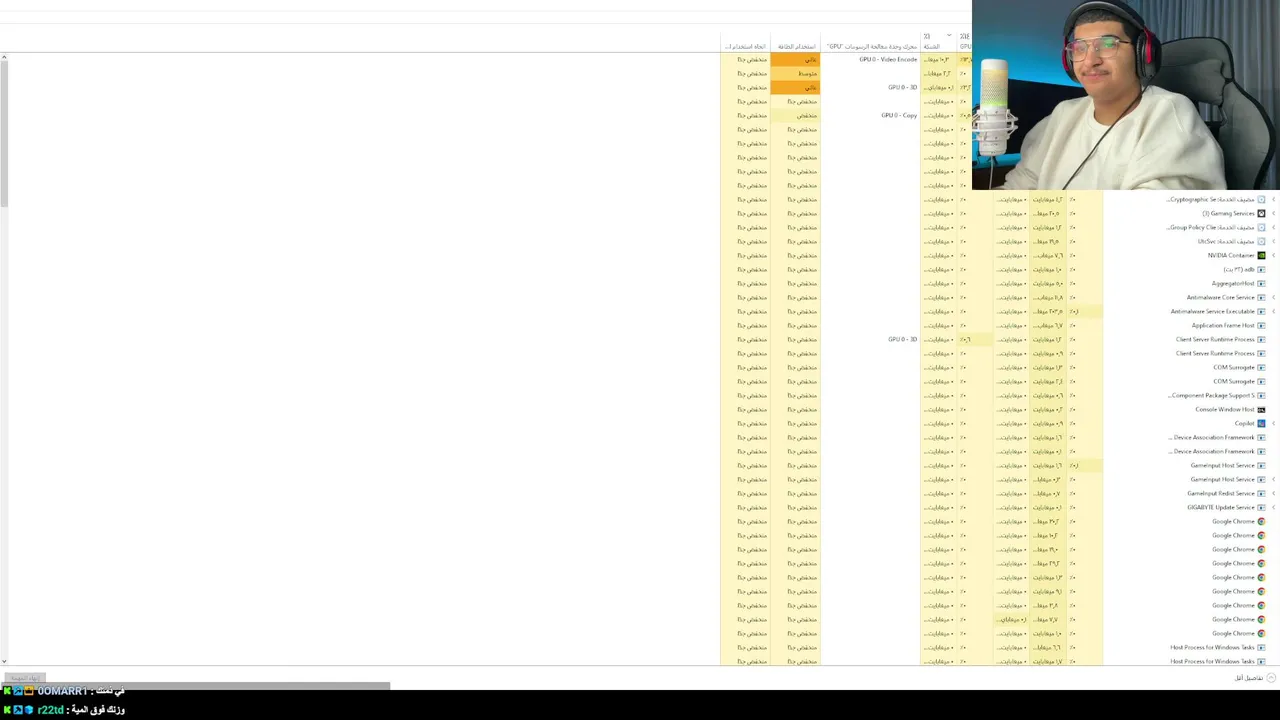
Task: Click the Application Frame Host icon
Action: (1261, 325)
